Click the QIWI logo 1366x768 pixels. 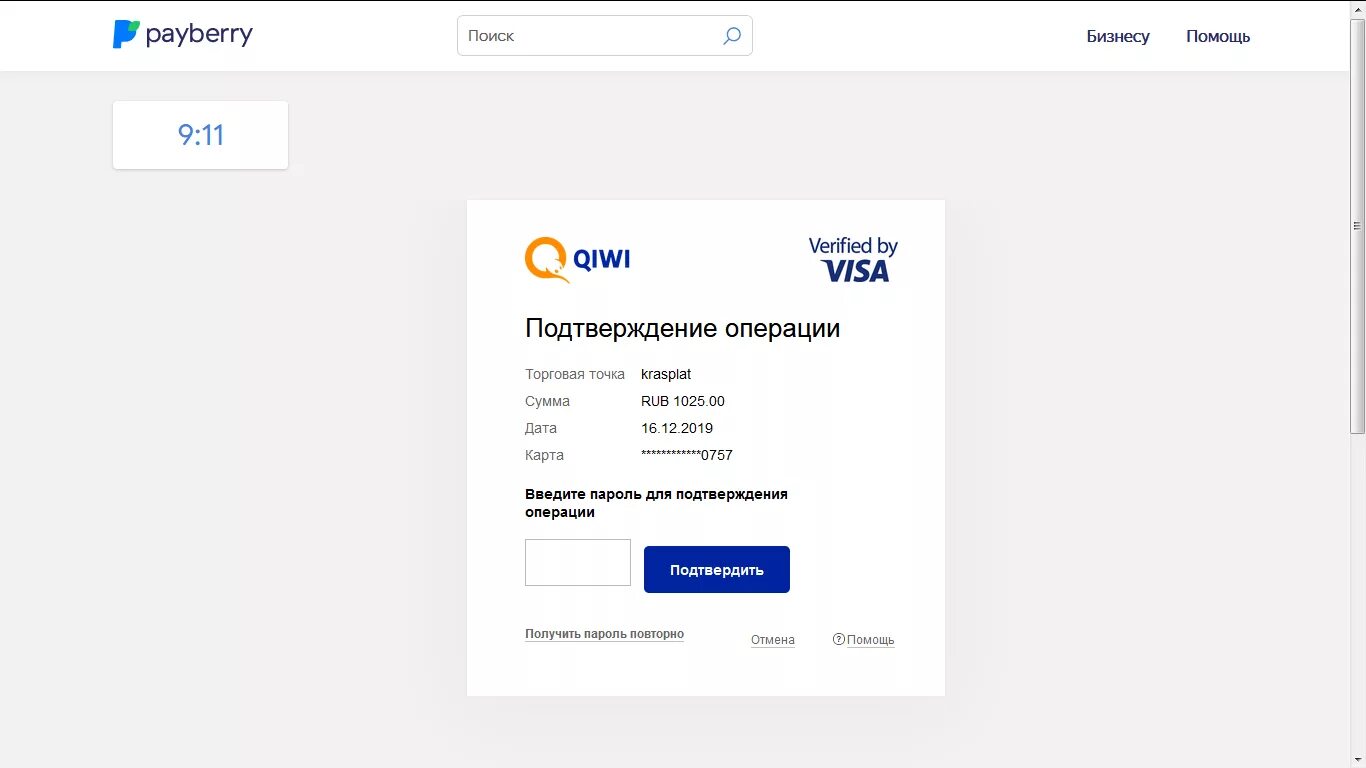(x=577, y=260)
